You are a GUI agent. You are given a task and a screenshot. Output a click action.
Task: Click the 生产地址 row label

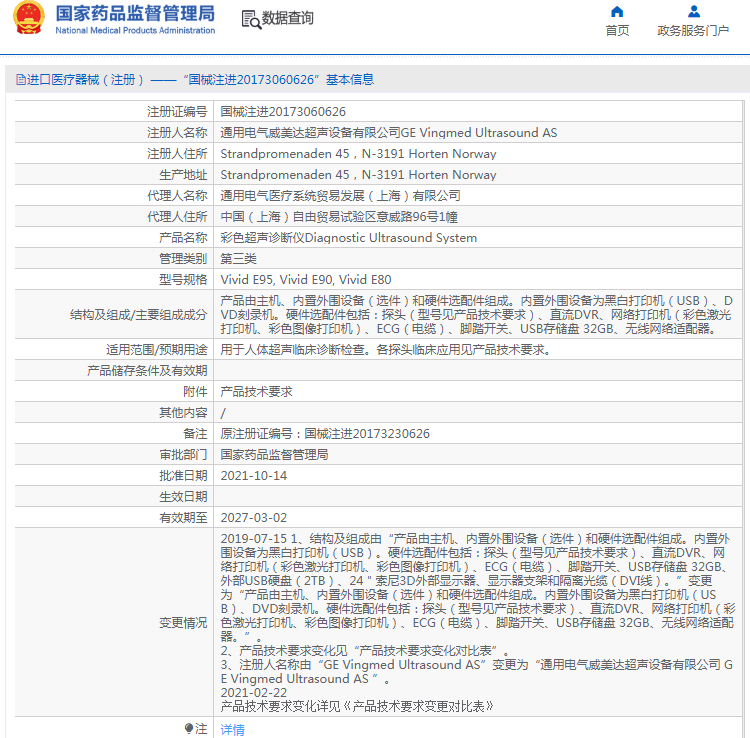point(183,175)
